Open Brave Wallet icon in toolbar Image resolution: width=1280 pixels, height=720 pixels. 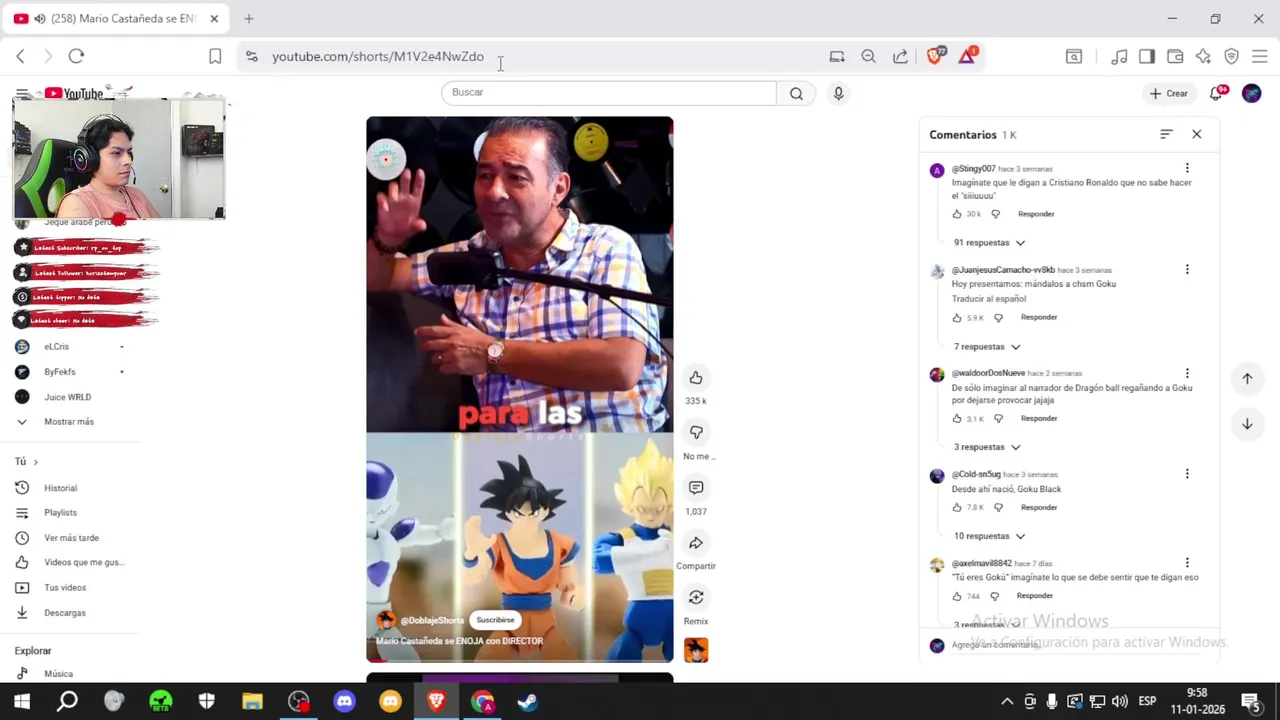click(x=1175, y=57)
